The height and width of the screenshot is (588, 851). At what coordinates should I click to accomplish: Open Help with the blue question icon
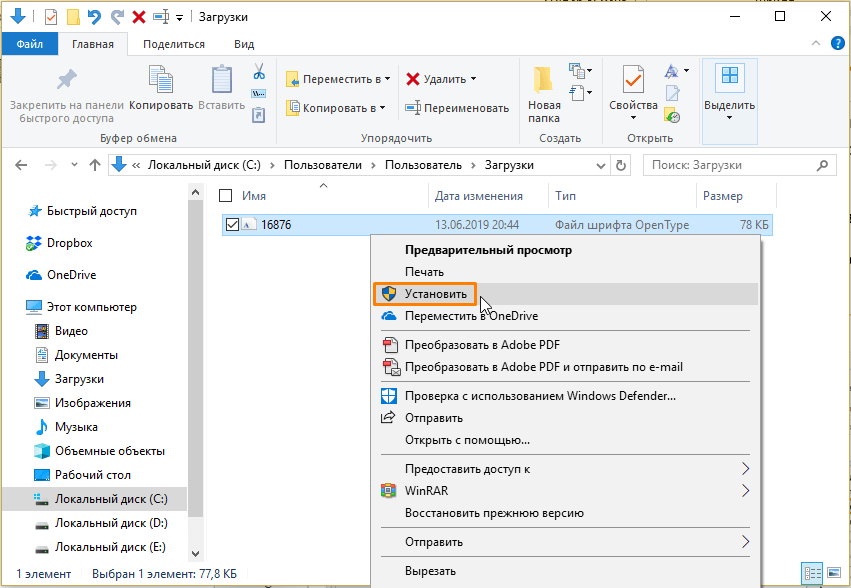[x=838, y=43]
